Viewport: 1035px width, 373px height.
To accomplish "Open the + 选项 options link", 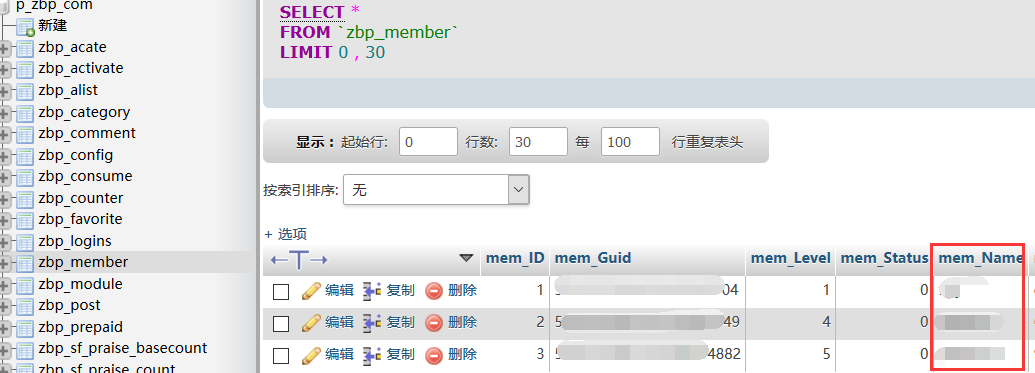I will pyautogui.click(x=286, y=234).
